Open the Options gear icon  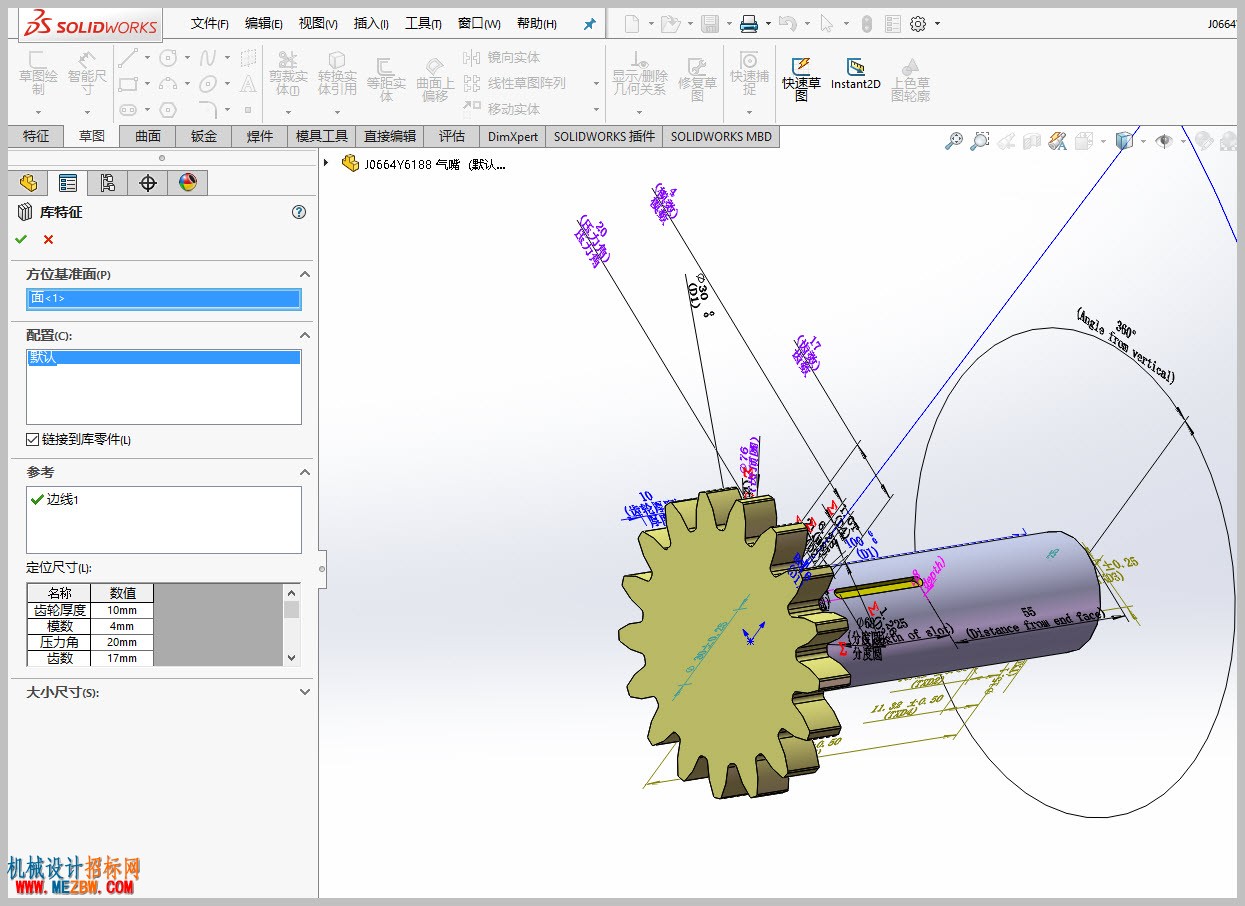click(918, 23)
